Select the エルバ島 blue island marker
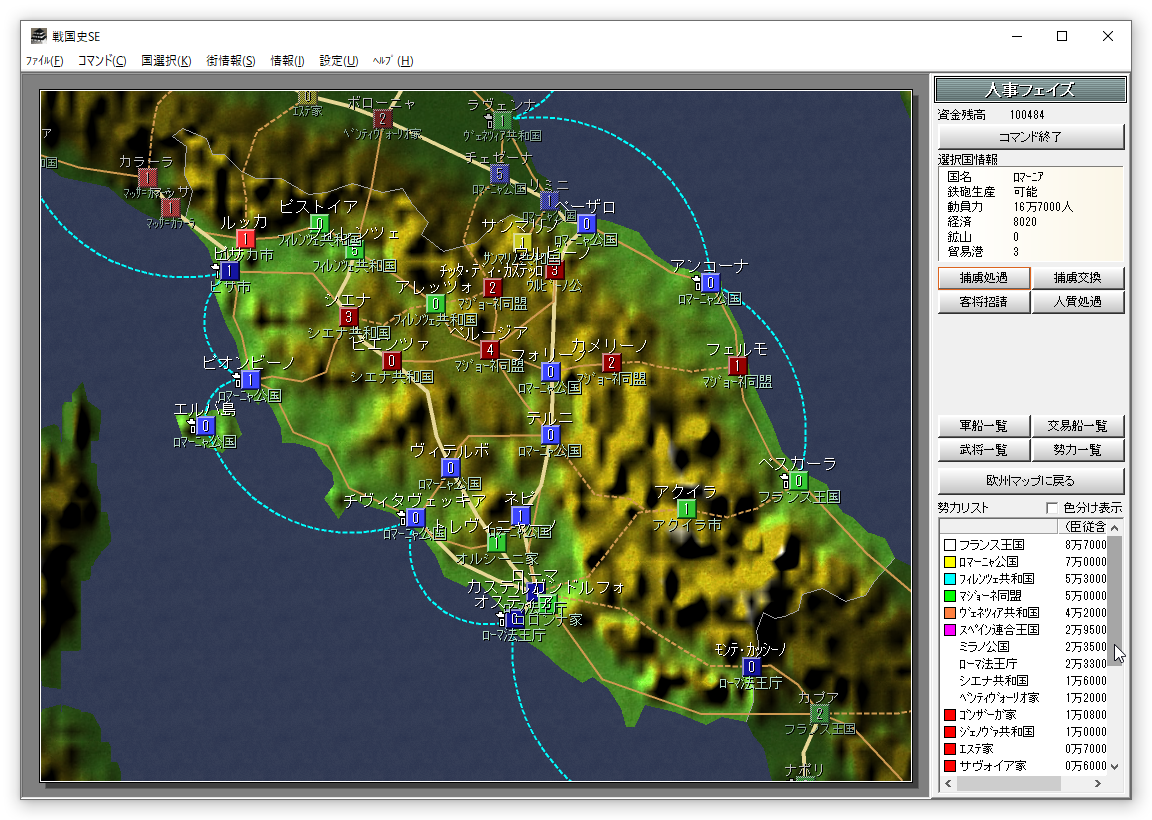This screenshot has width=1152, height=820. [x=205, y=426]
